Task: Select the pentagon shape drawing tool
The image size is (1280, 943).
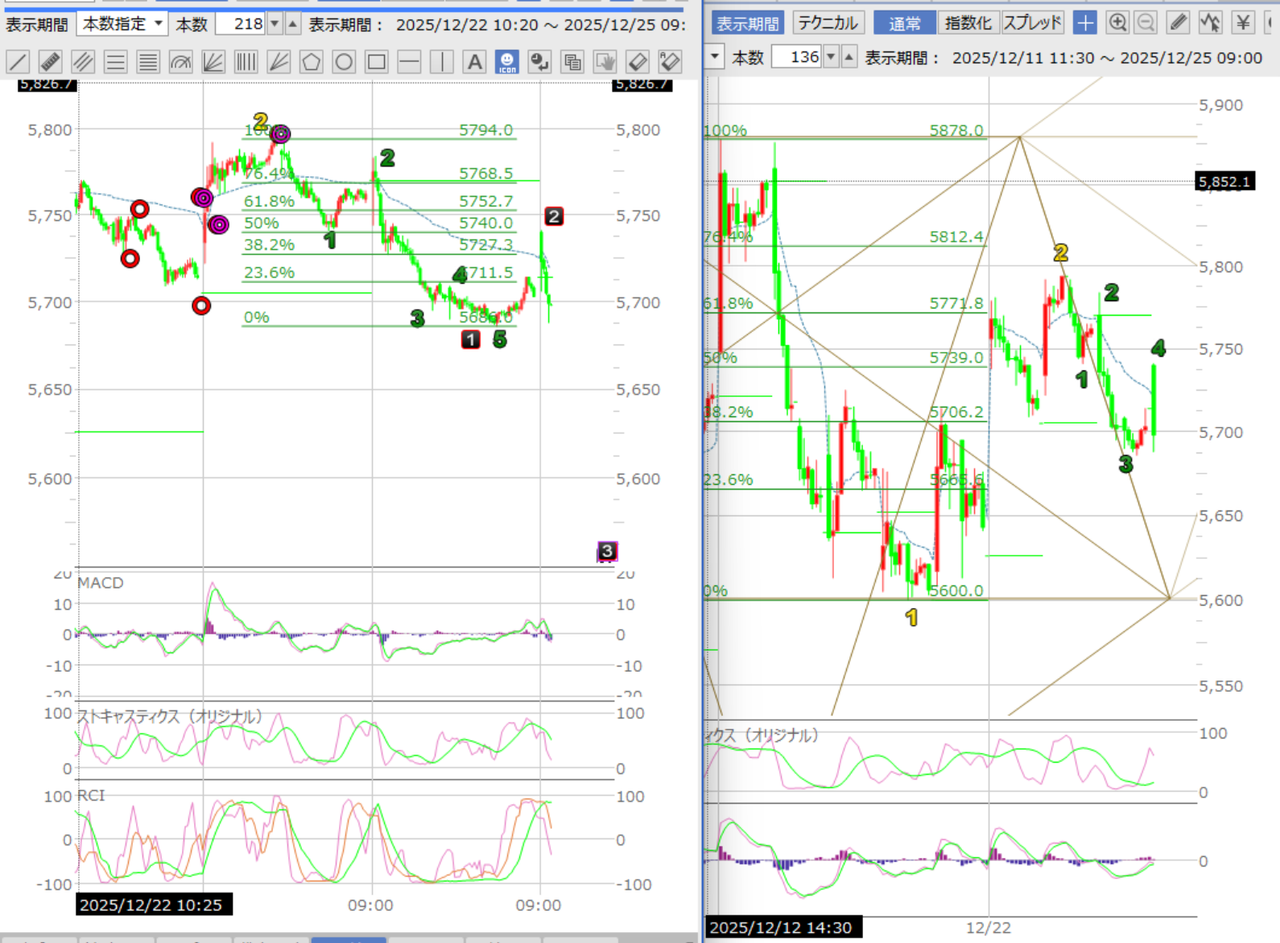Action: 312,62
